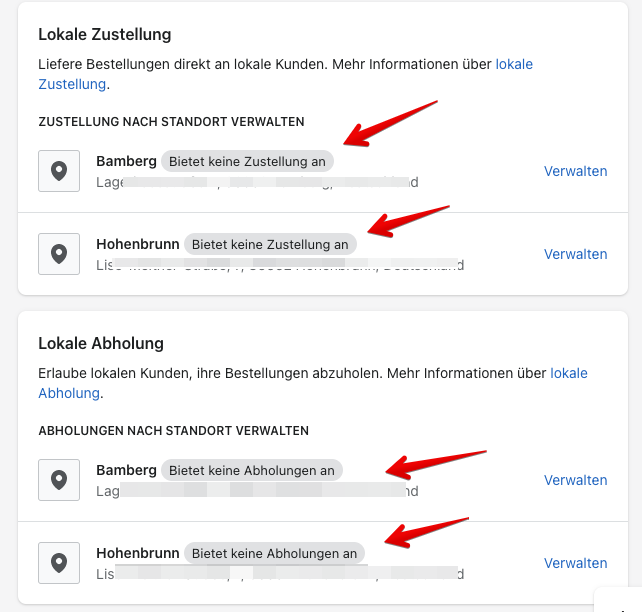Select the Bamberg name in the pickup list
This screenshot has width=642, height=612.
126,470
